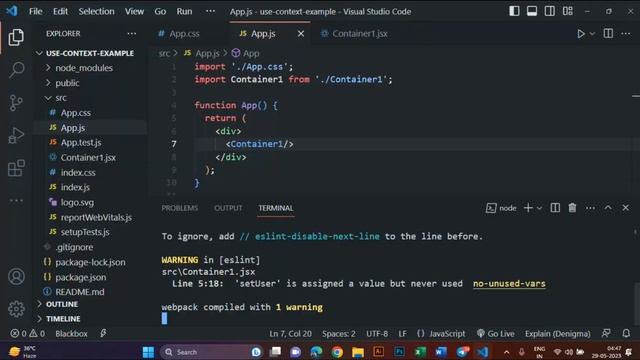640x360 pixels.
Task: Open run button dropdown arrow
Action: [x=592, y=33]
